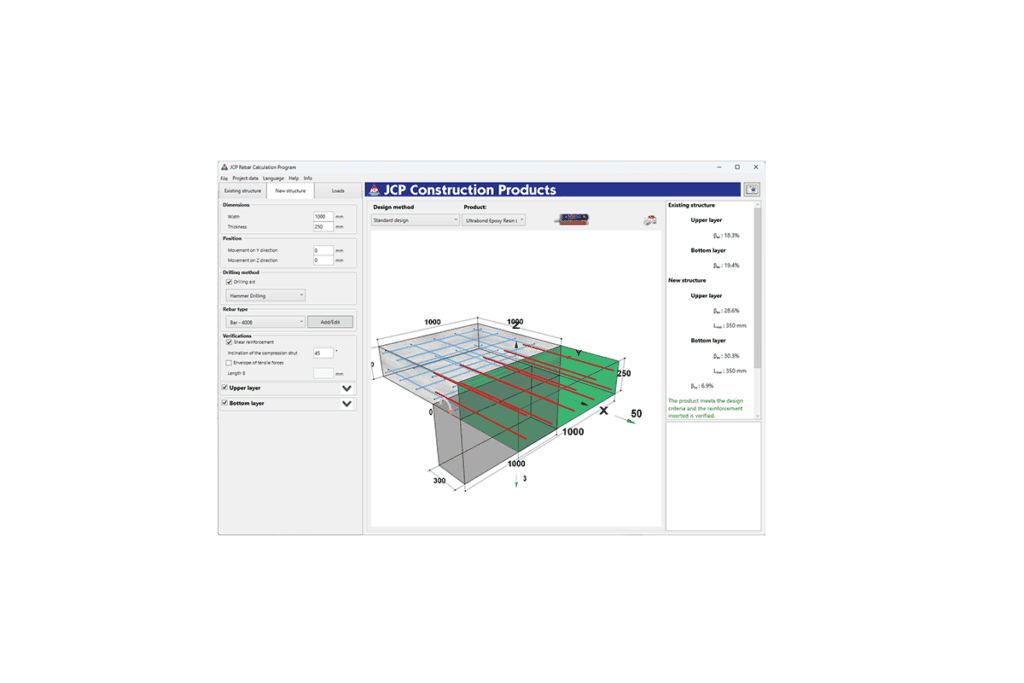
Task: Click the Movement on Z direction field
Action: click(323, 260)
